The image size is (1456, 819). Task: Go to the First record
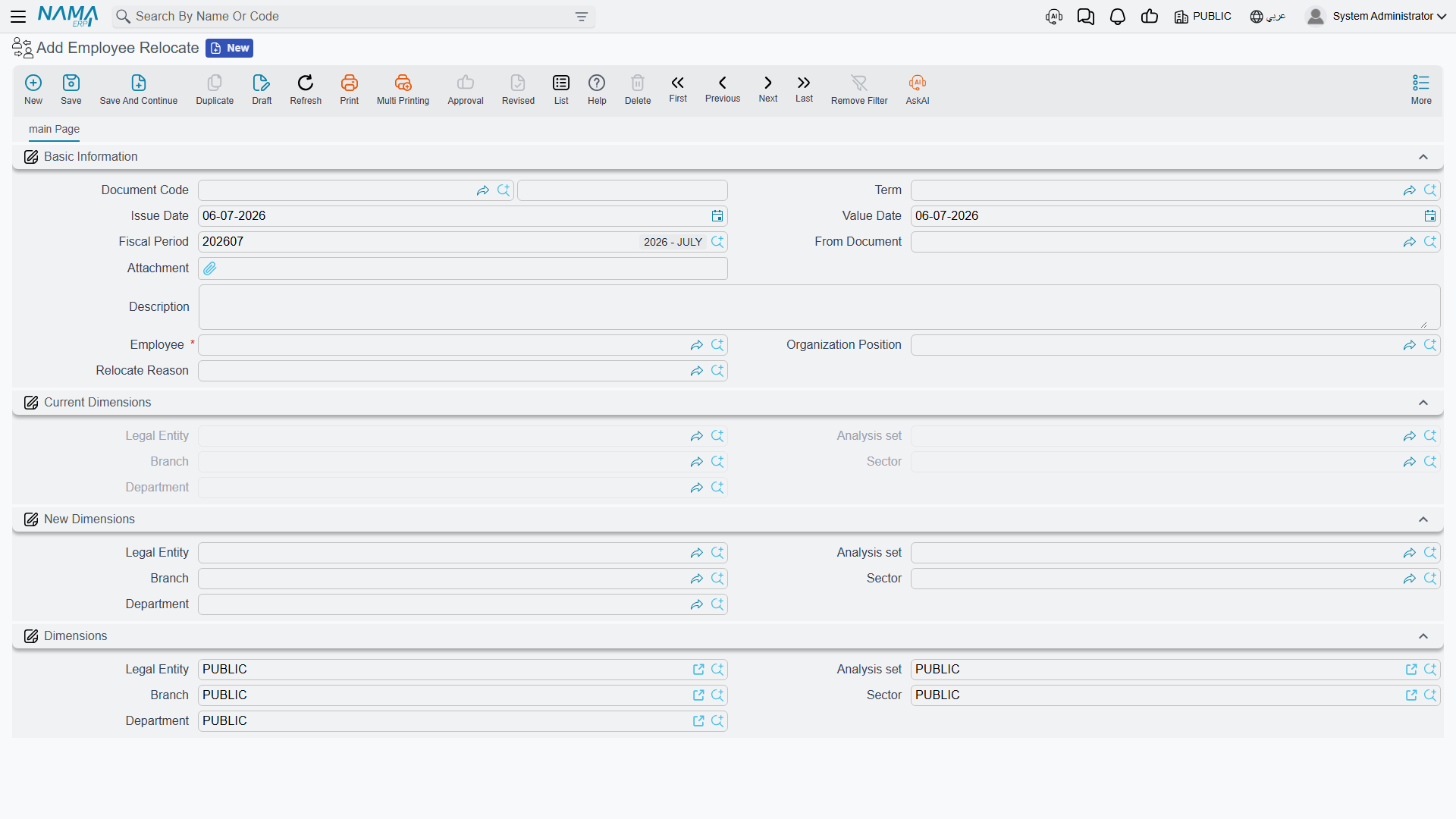[678, 89]
